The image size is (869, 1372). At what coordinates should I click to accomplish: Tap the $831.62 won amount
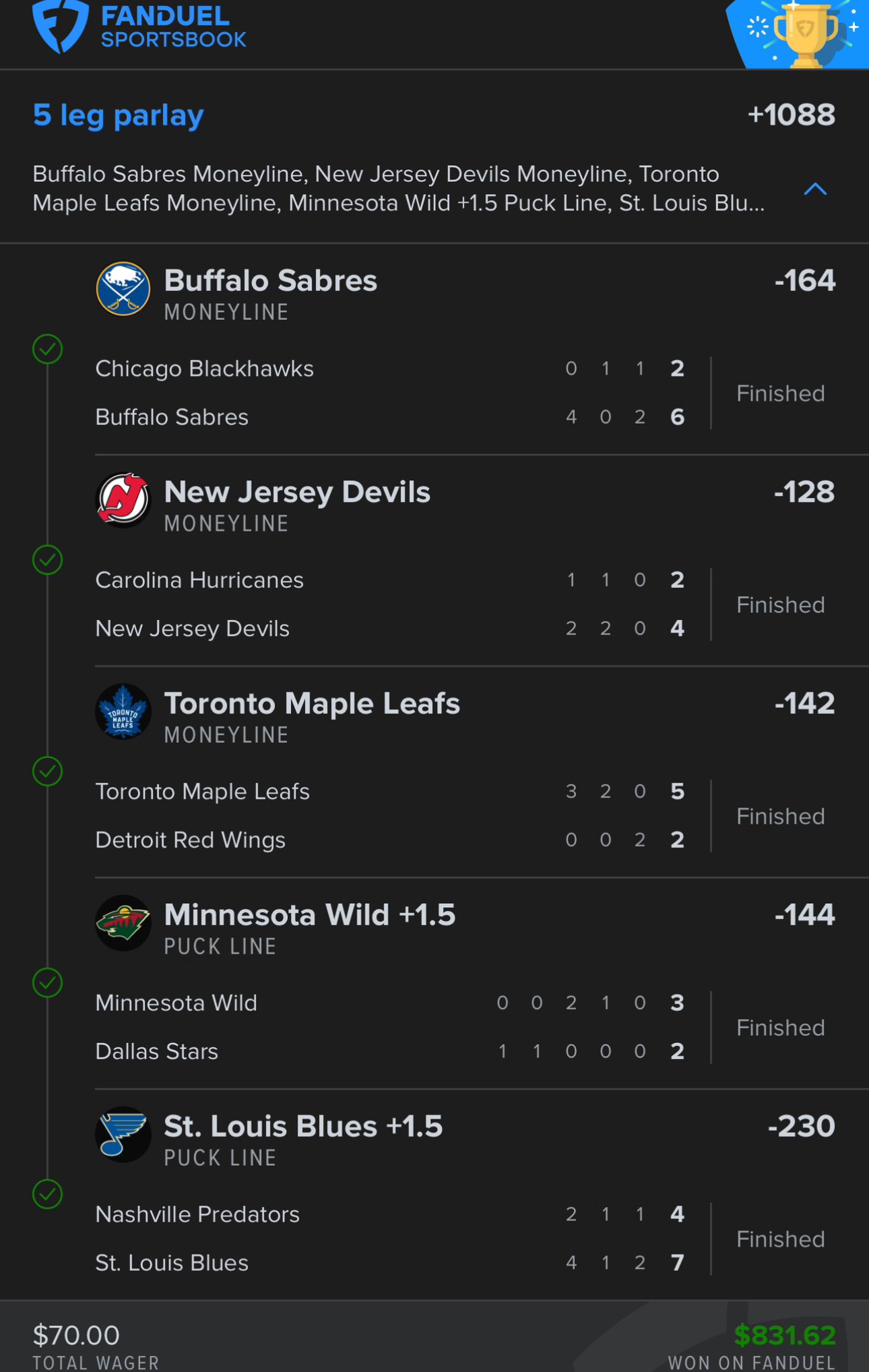(x=785, y=1335)
